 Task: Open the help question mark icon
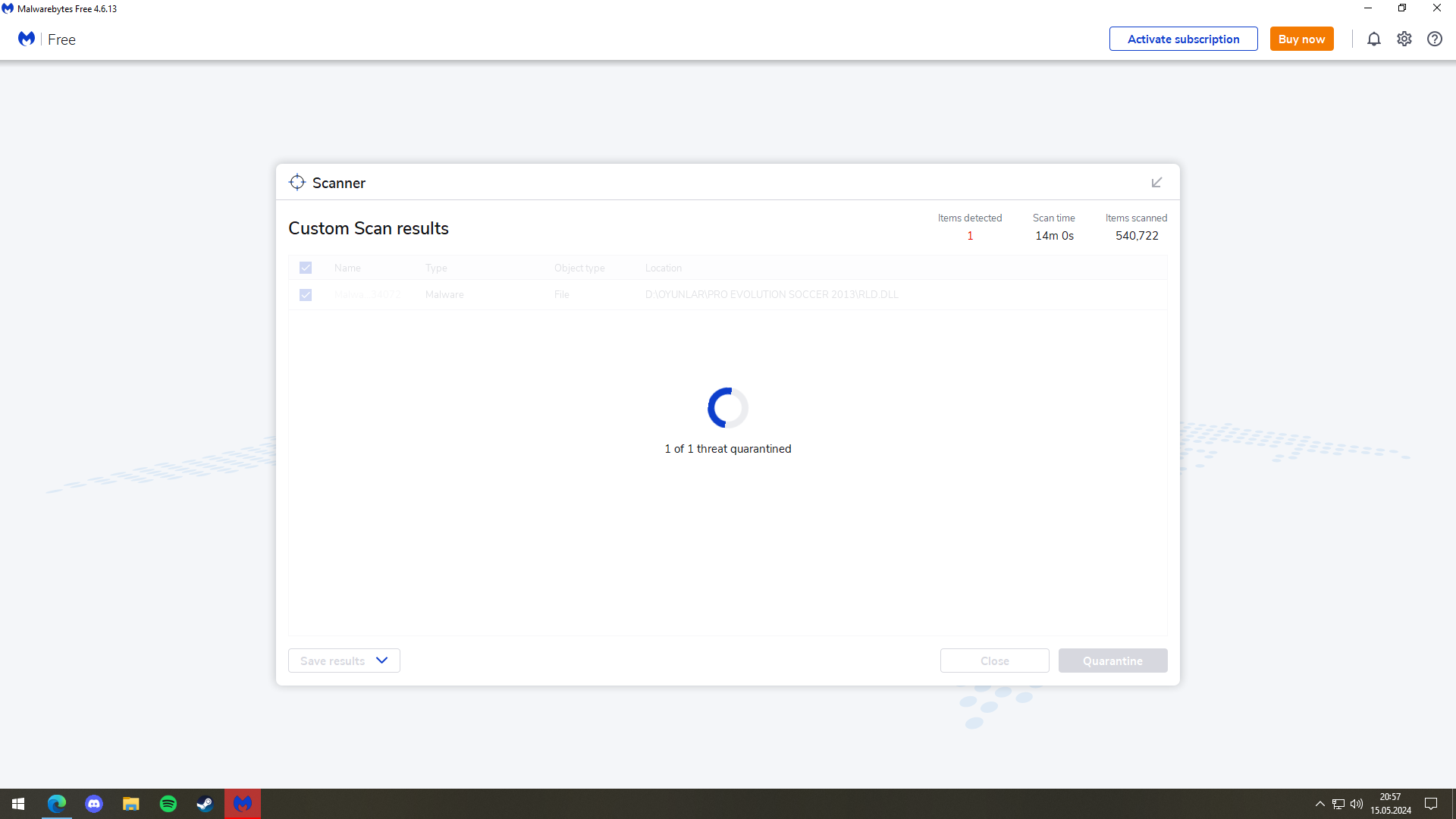[1434, 39]
